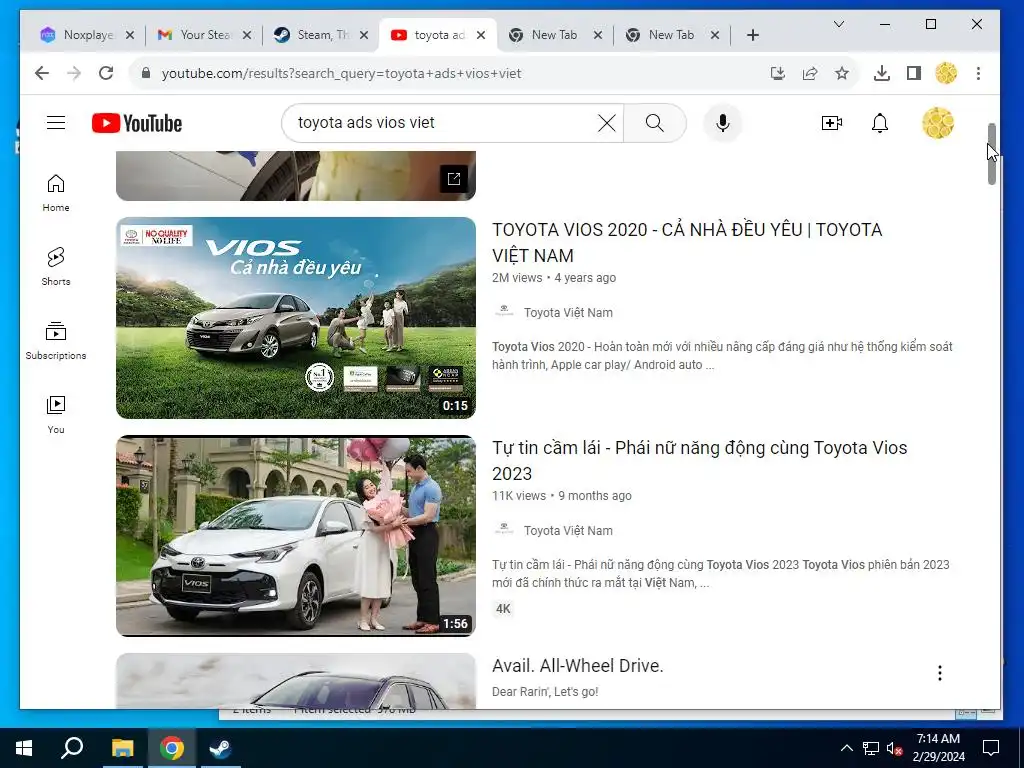1024x768 pixels.
Task: View site information padlock icon
Action: coord(146,73)
